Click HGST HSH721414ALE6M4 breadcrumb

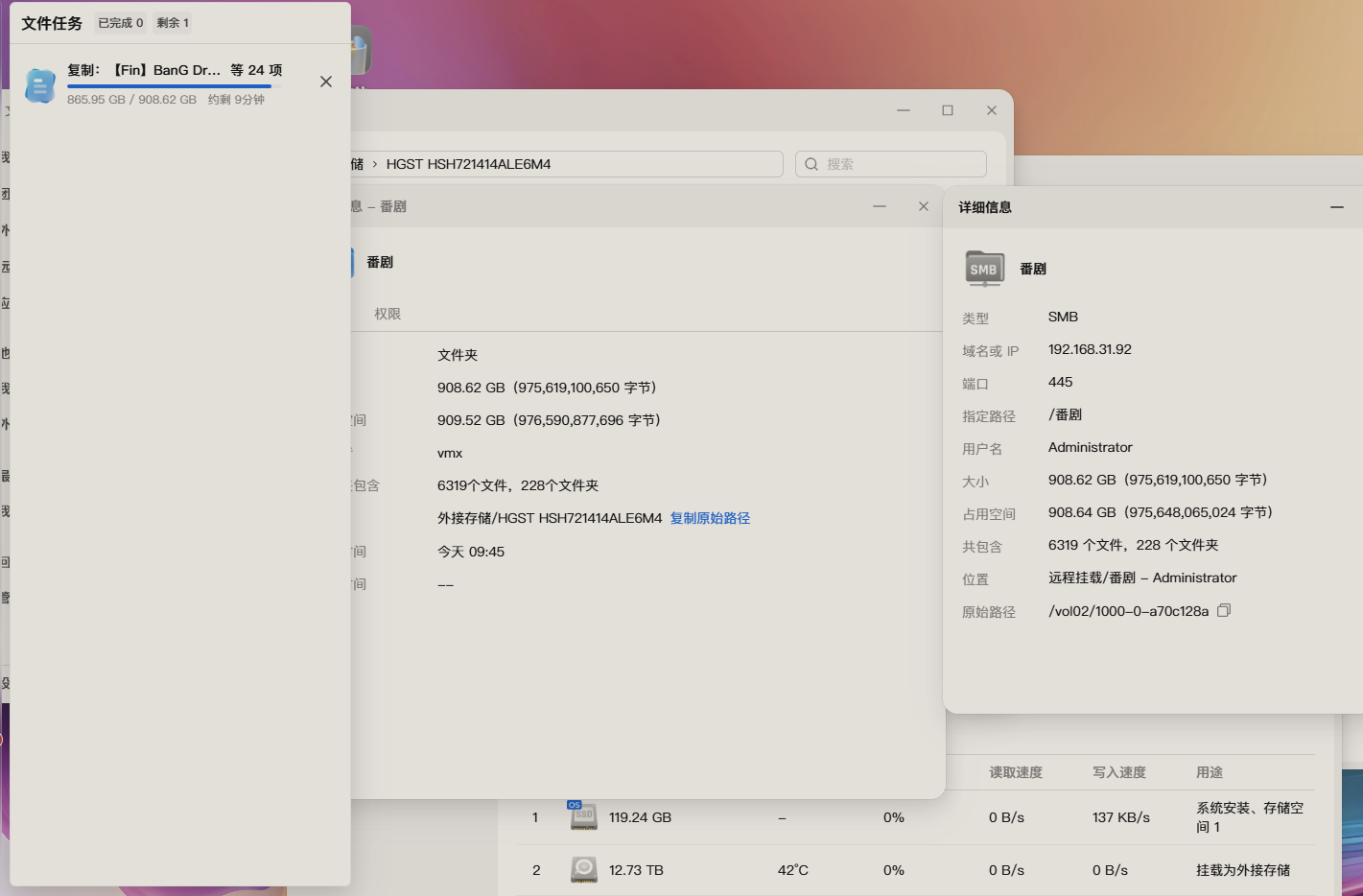coord(468,164)
